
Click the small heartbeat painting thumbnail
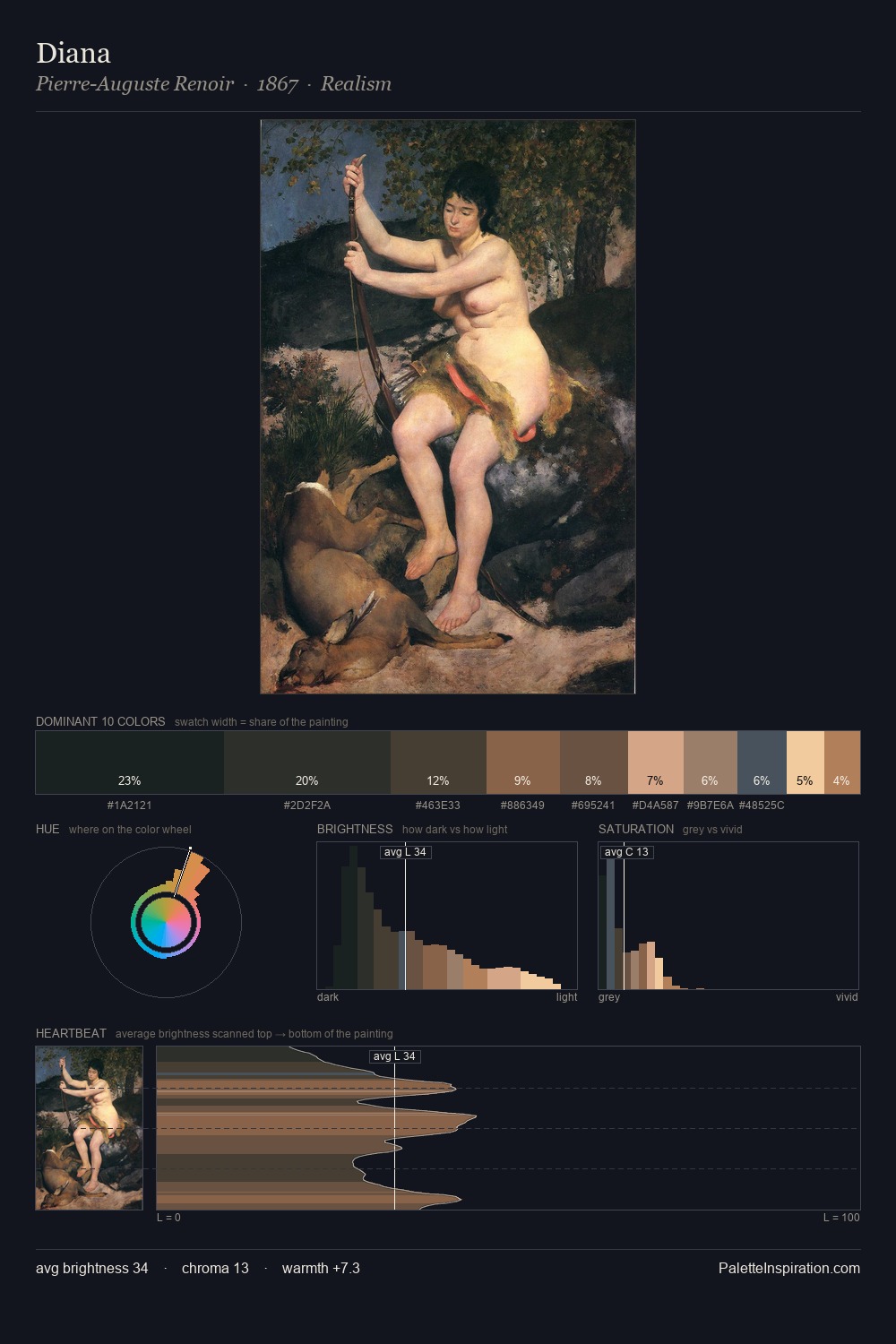[x=89, y=1128]
